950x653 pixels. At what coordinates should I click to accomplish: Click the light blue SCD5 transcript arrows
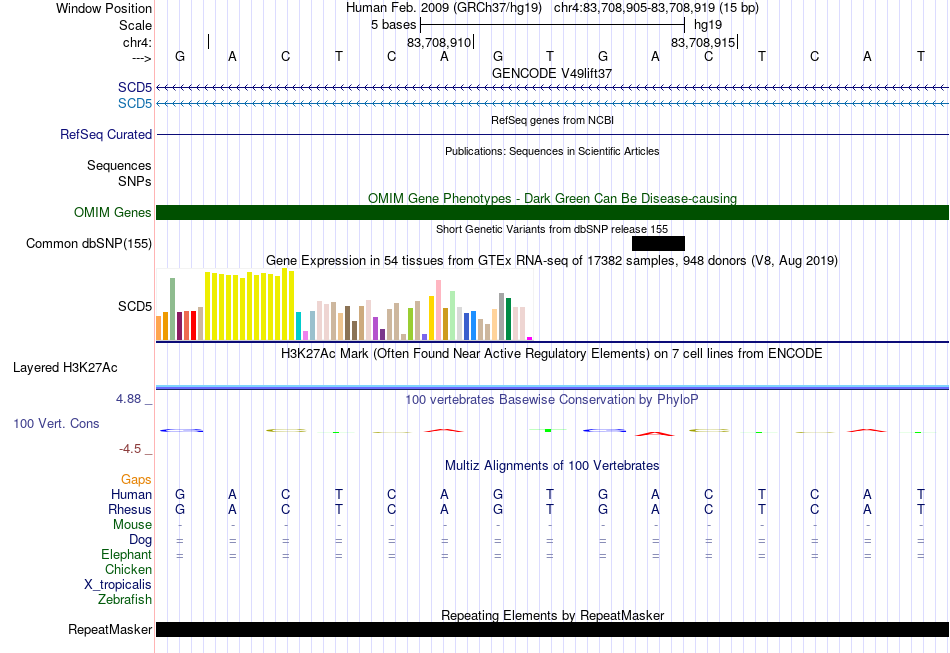pyautogui.click(x=552, y=104)
